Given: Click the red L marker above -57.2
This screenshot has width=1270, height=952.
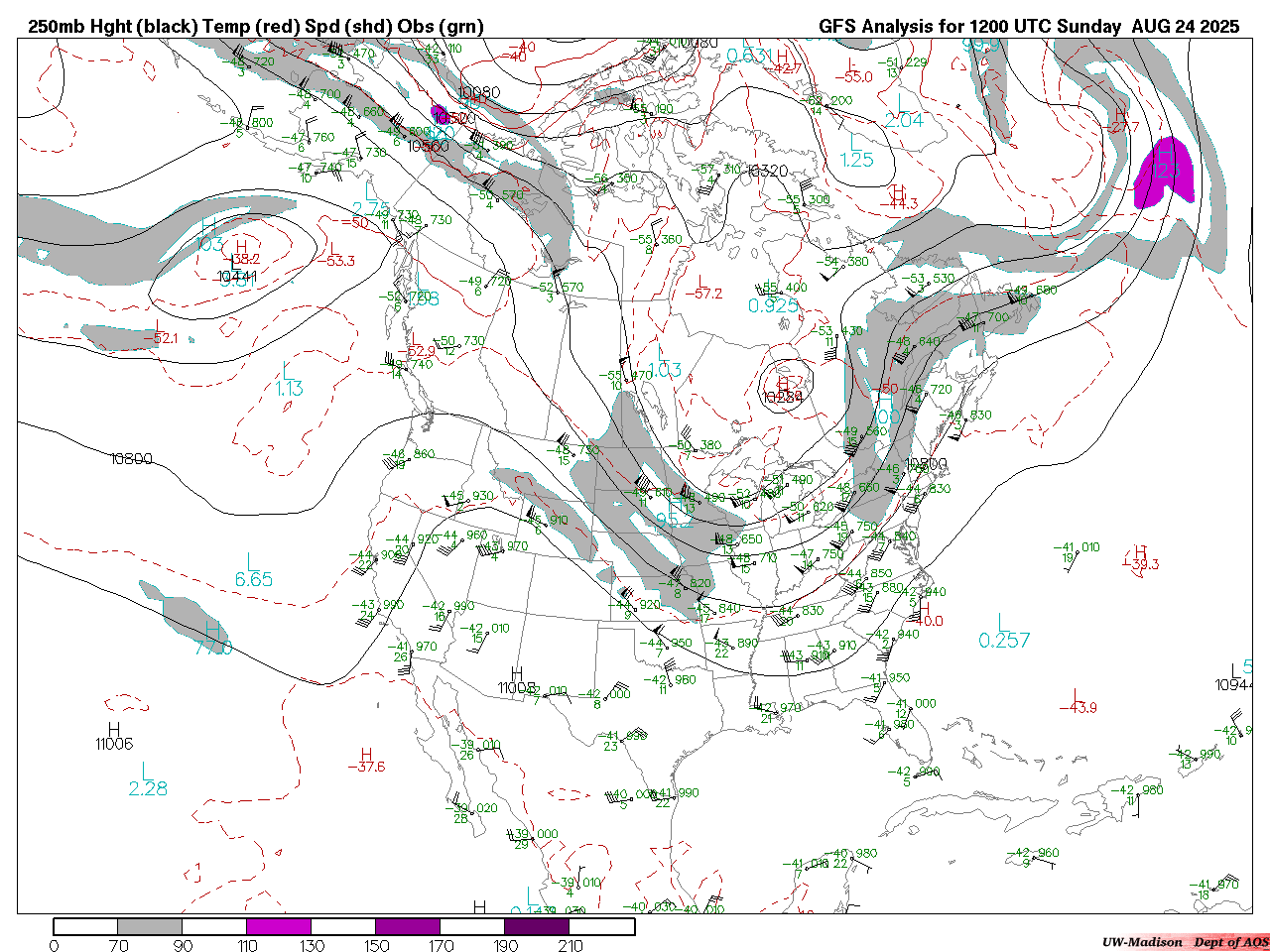Looking at the screenshot, I should pos(702,282).
